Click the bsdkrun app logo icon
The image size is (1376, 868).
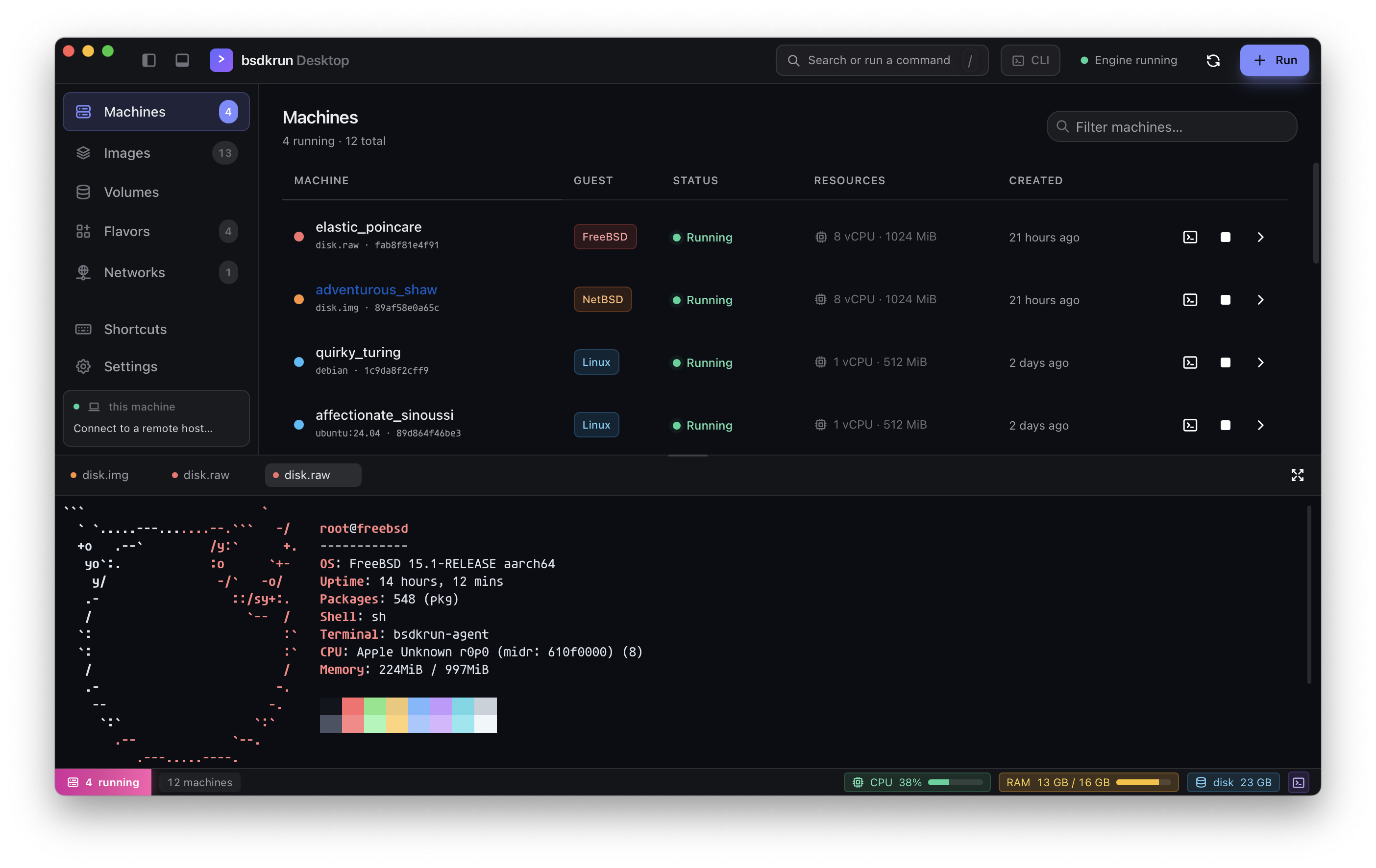click(x=221, y=60)
